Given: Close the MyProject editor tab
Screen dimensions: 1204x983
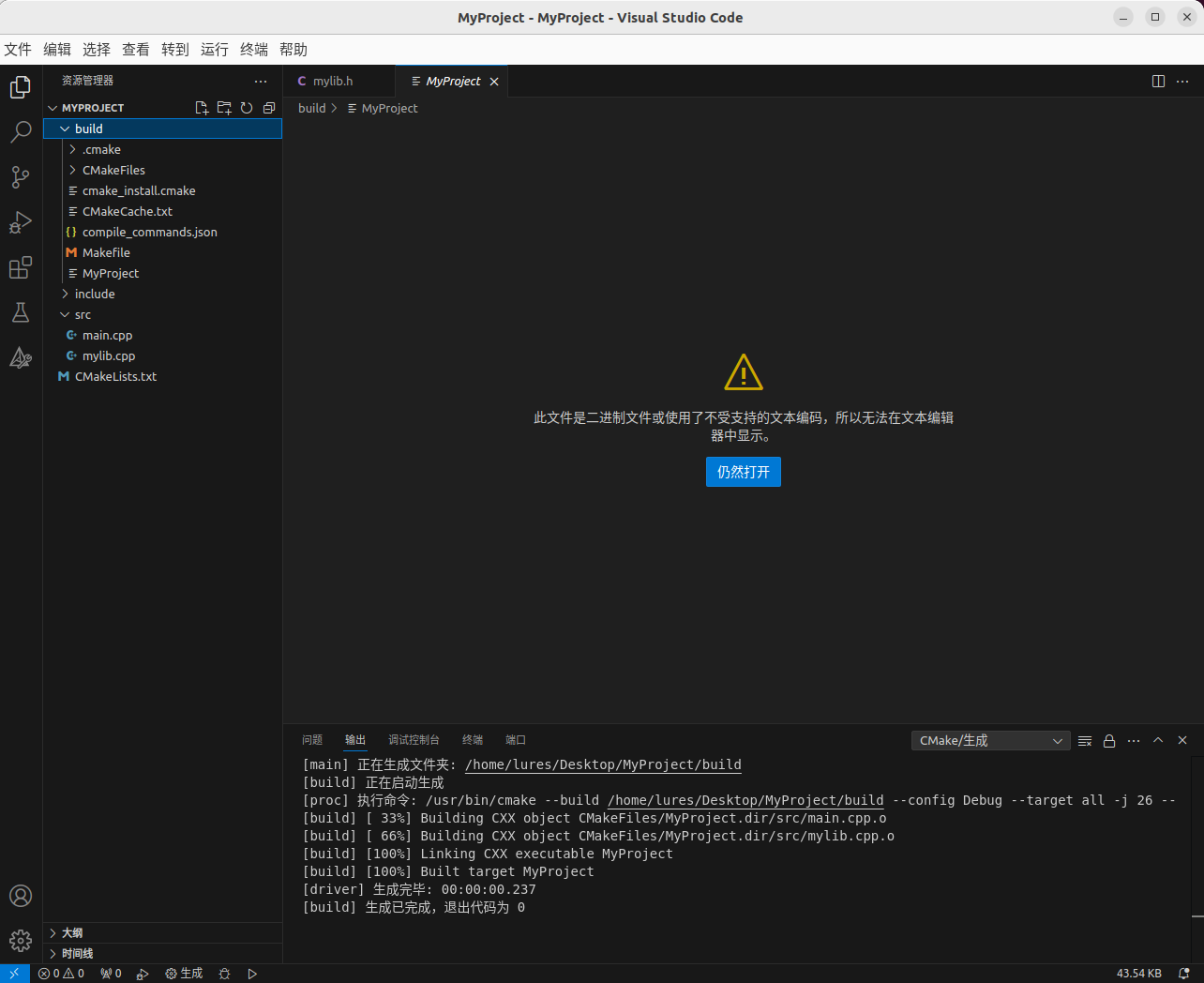Looking at the screenshot, I should coord(494,82).
